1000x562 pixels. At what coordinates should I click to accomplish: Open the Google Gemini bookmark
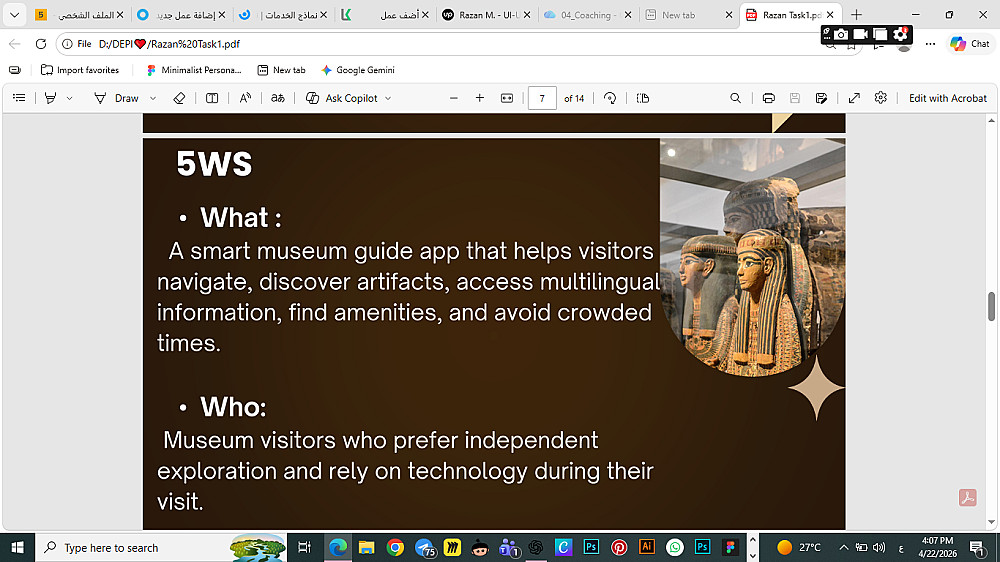coord(358,70)
